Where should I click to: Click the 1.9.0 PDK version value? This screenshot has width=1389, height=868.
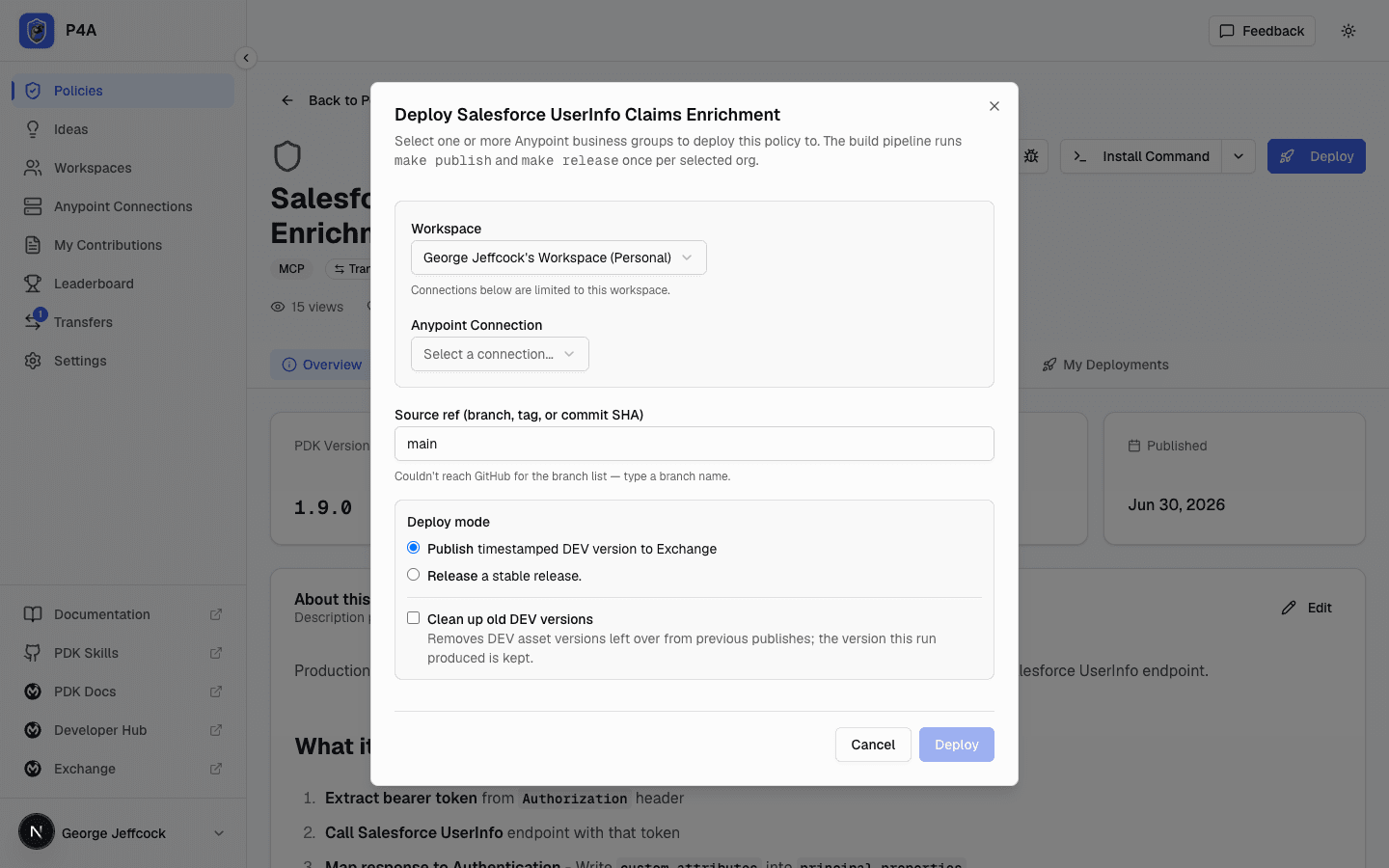pyautogui.click(x=323, y=507)
